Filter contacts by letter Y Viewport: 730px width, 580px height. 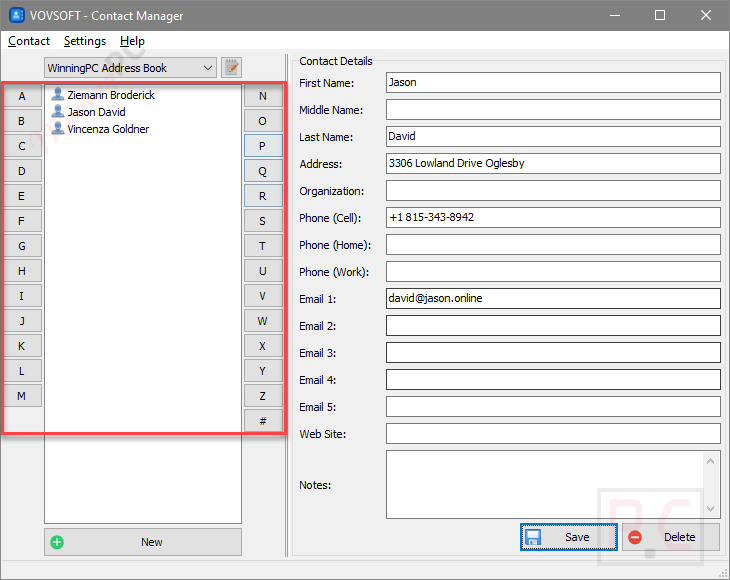coord(263,371)
